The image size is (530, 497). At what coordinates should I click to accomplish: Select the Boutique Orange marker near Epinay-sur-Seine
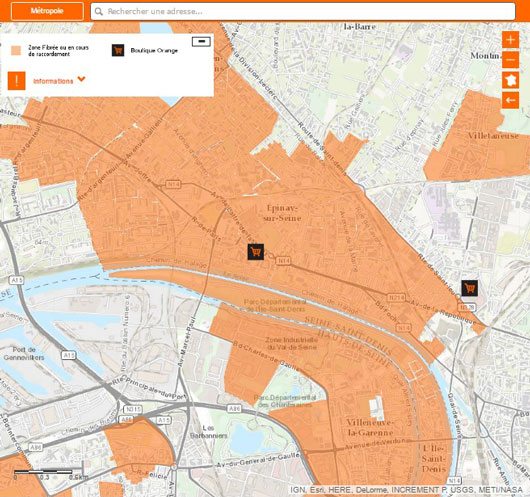(256, 252)
